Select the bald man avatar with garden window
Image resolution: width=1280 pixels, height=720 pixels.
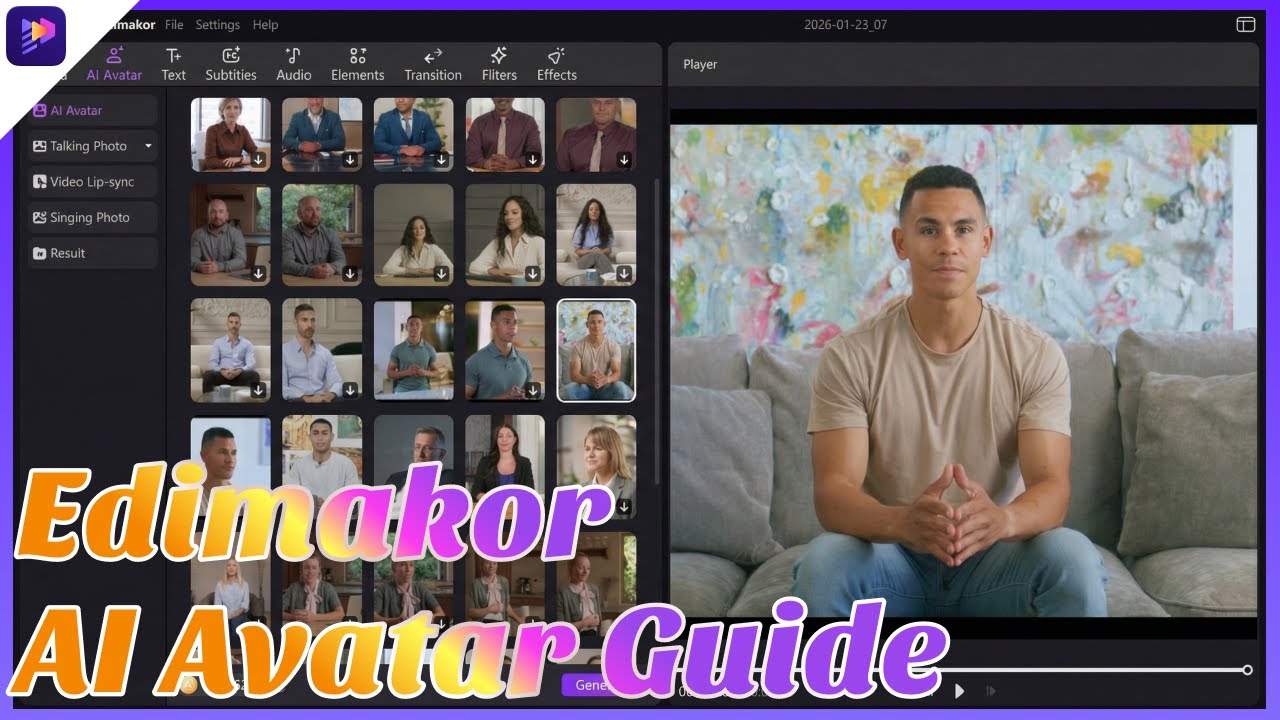tap(322, 233)
